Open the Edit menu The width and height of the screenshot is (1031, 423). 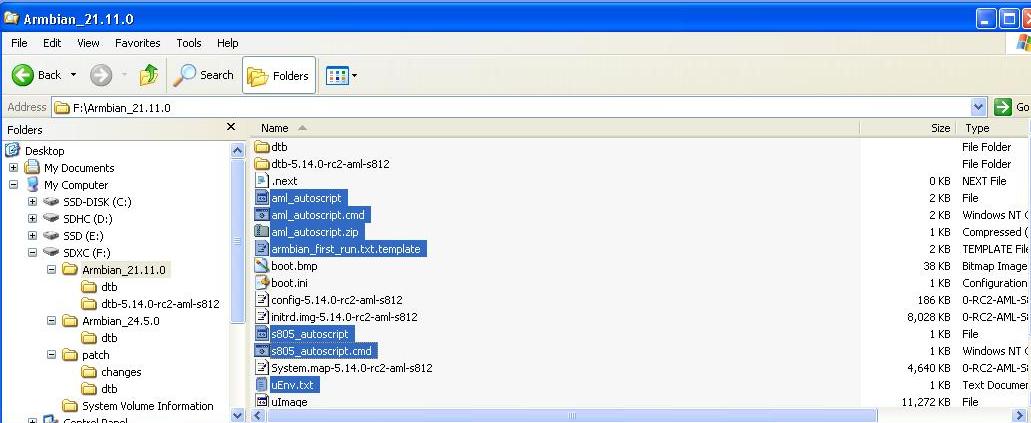tap(52, 43)
